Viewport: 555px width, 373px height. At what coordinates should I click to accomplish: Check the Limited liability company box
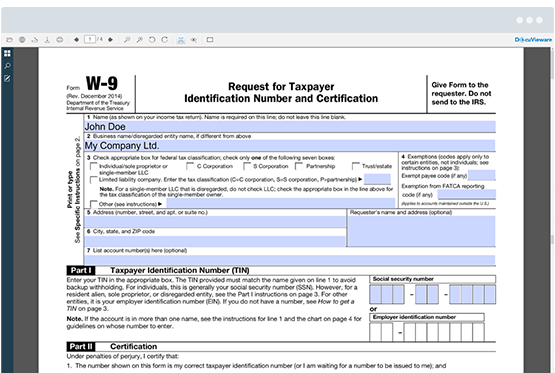(x=94, y=180)
